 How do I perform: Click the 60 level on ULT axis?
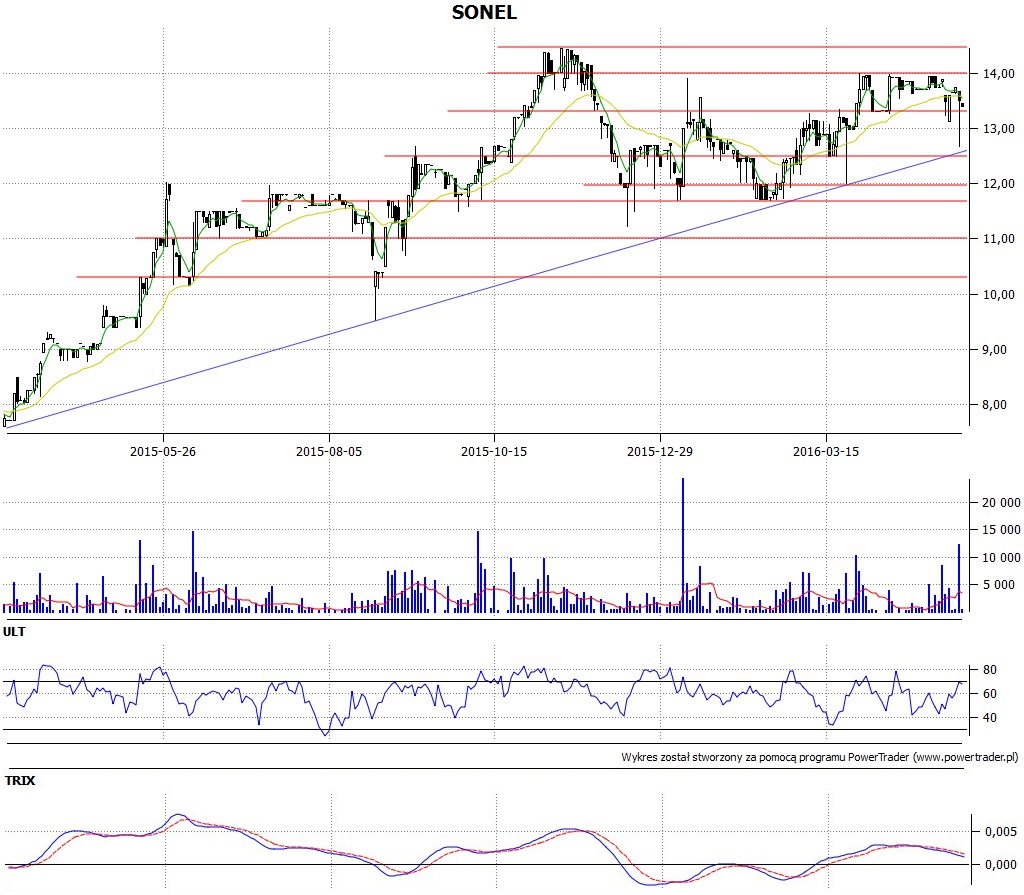(990, 694)
